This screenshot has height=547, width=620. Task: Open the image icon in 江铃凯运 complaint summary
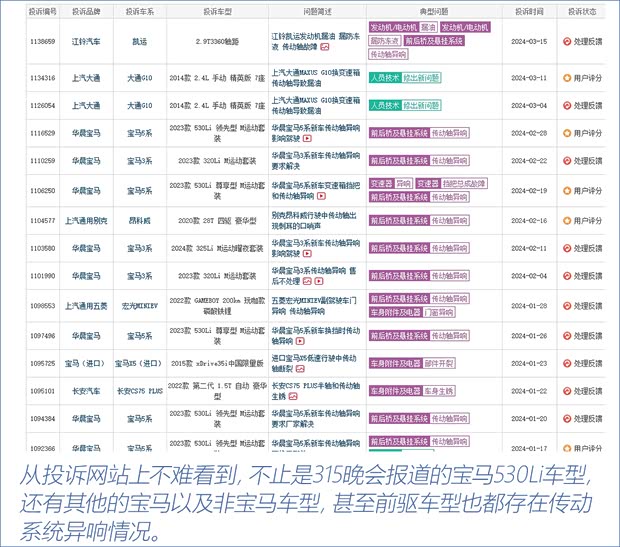325,47
